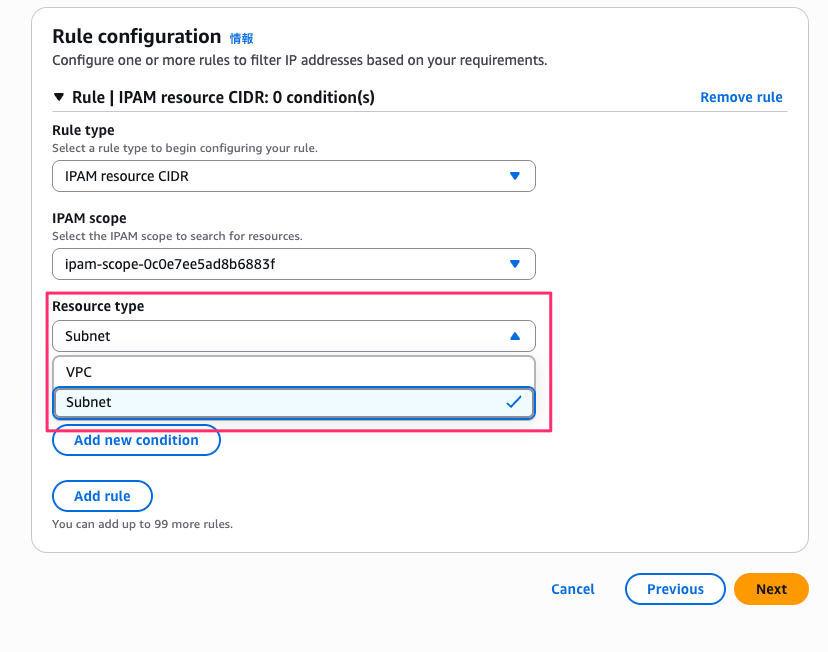Open the ipam-scope-0c0e7ee5ad8b6883f dropdown field
Image resolution: width=828 pixels, height=652 pixels.
click(x=280, y=264)
